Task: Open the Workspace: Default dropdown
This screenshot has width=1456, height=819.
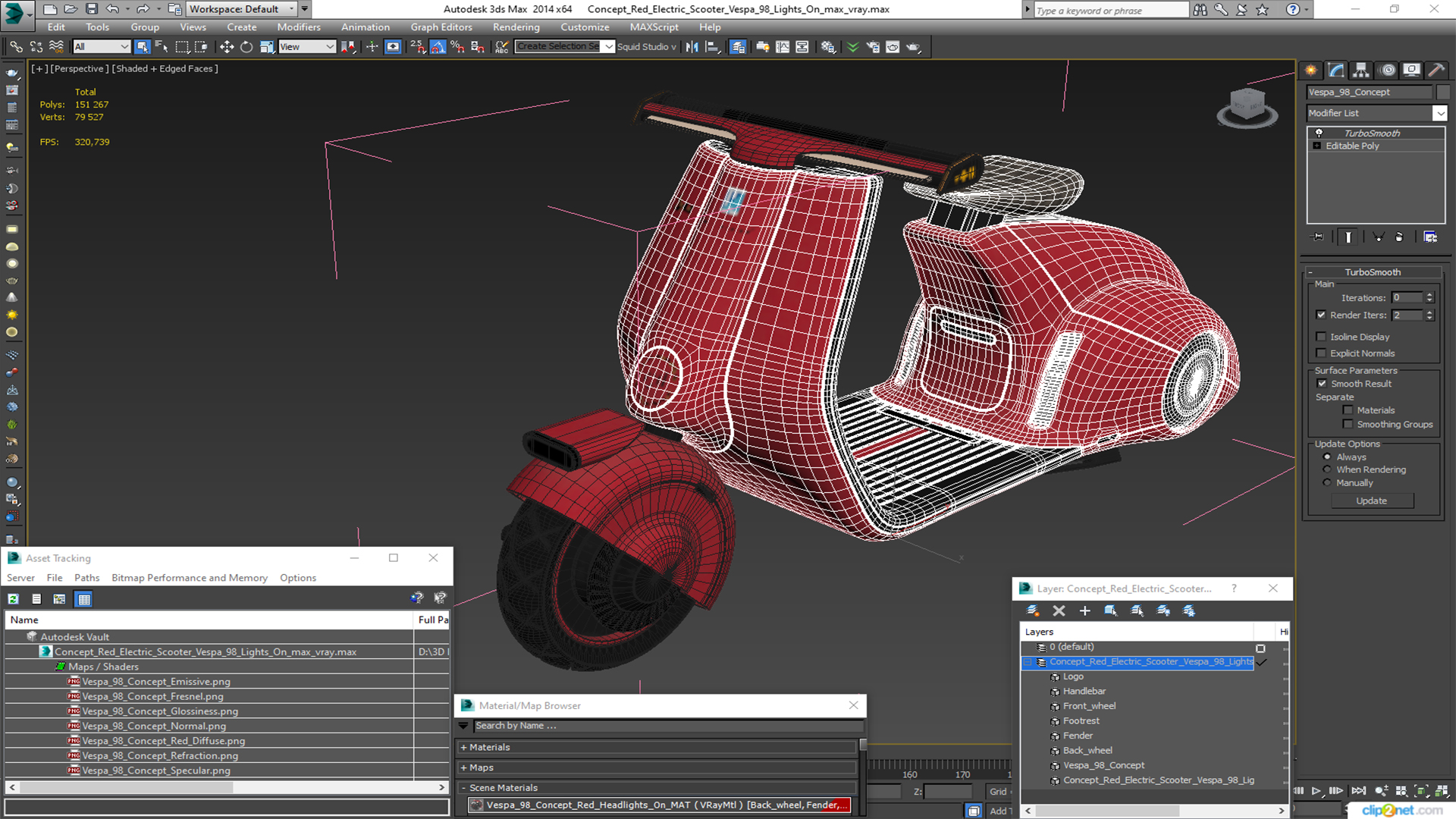Action: tap(241, 9)
